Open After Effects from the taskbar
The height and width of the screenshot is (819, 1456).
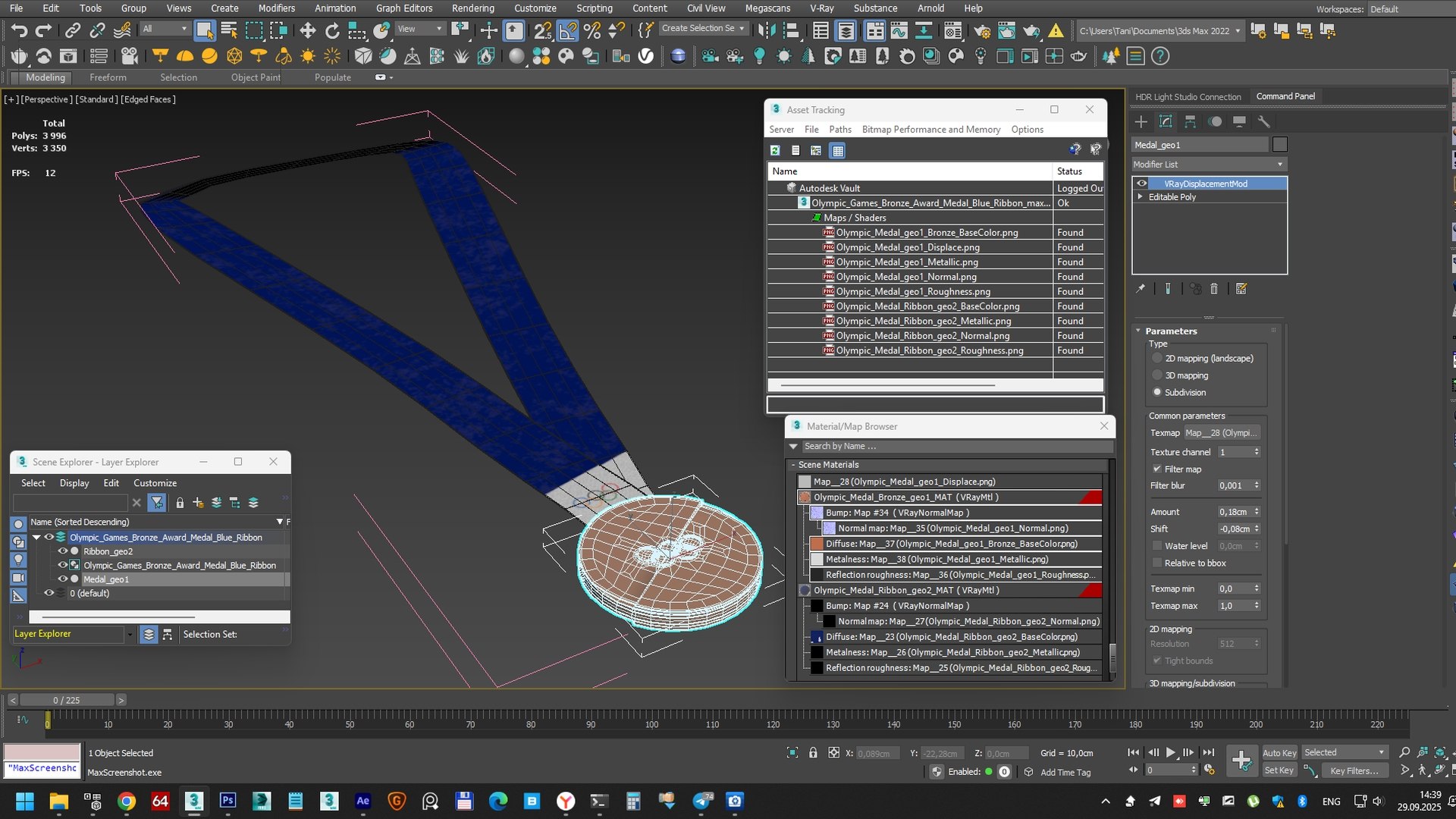coord(363,801)
